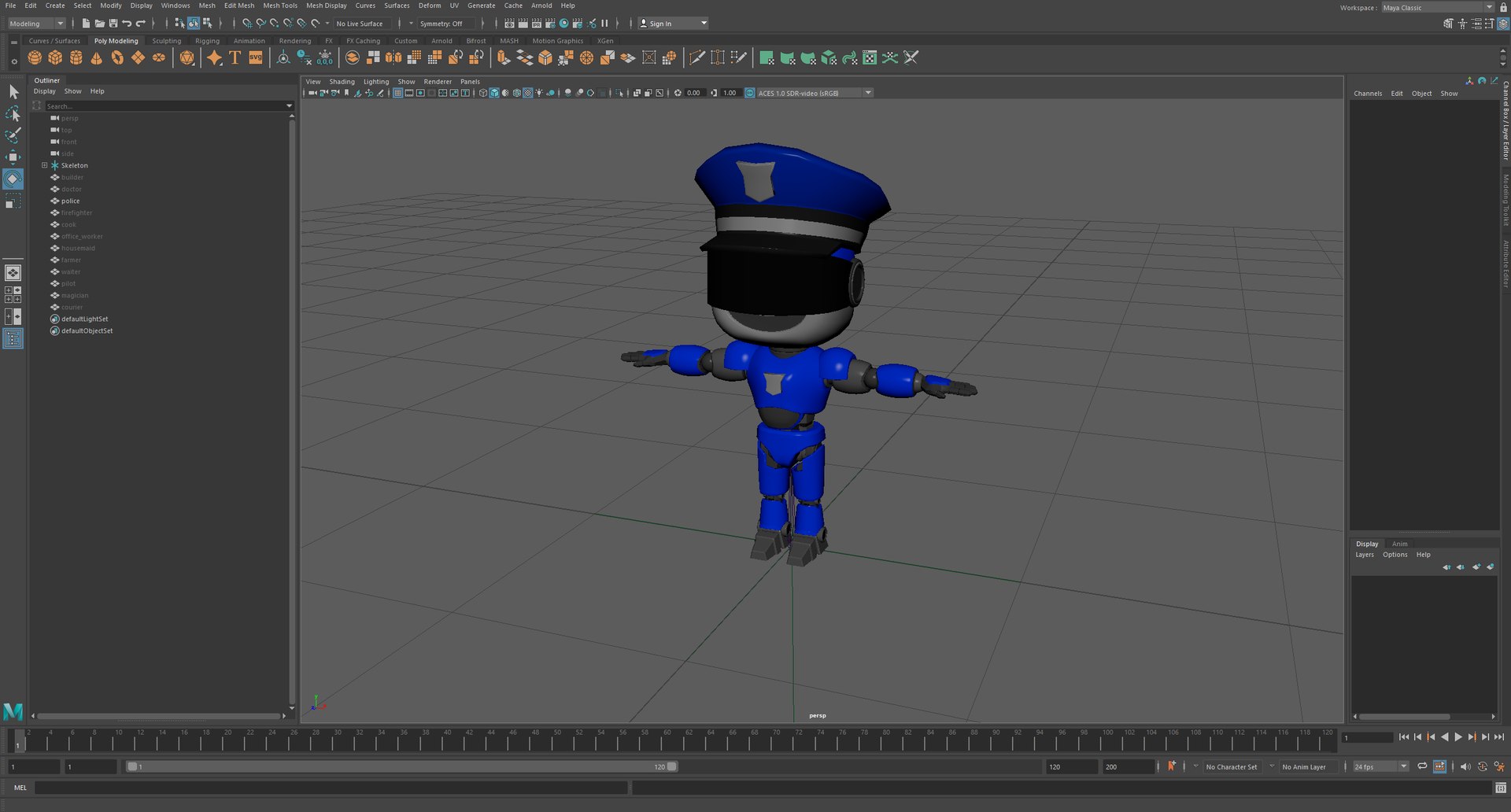Viewport: 1511px width, 812px height.
Task: Open the Mesh Tools menu
Action: click(x=280, y=6)
